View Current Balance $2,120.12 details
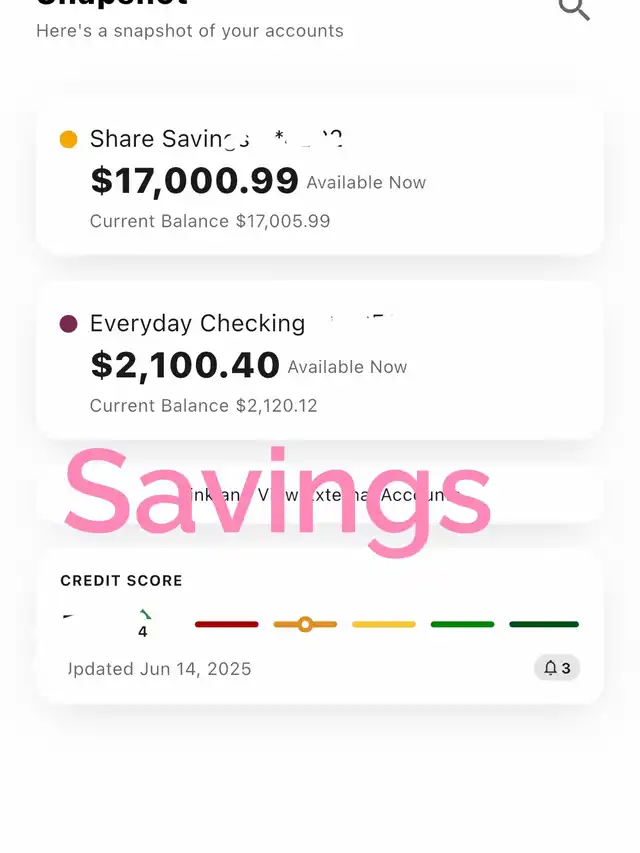Image resolution: width=640 pixels, height=853 pixels. (x=204, y=405)
